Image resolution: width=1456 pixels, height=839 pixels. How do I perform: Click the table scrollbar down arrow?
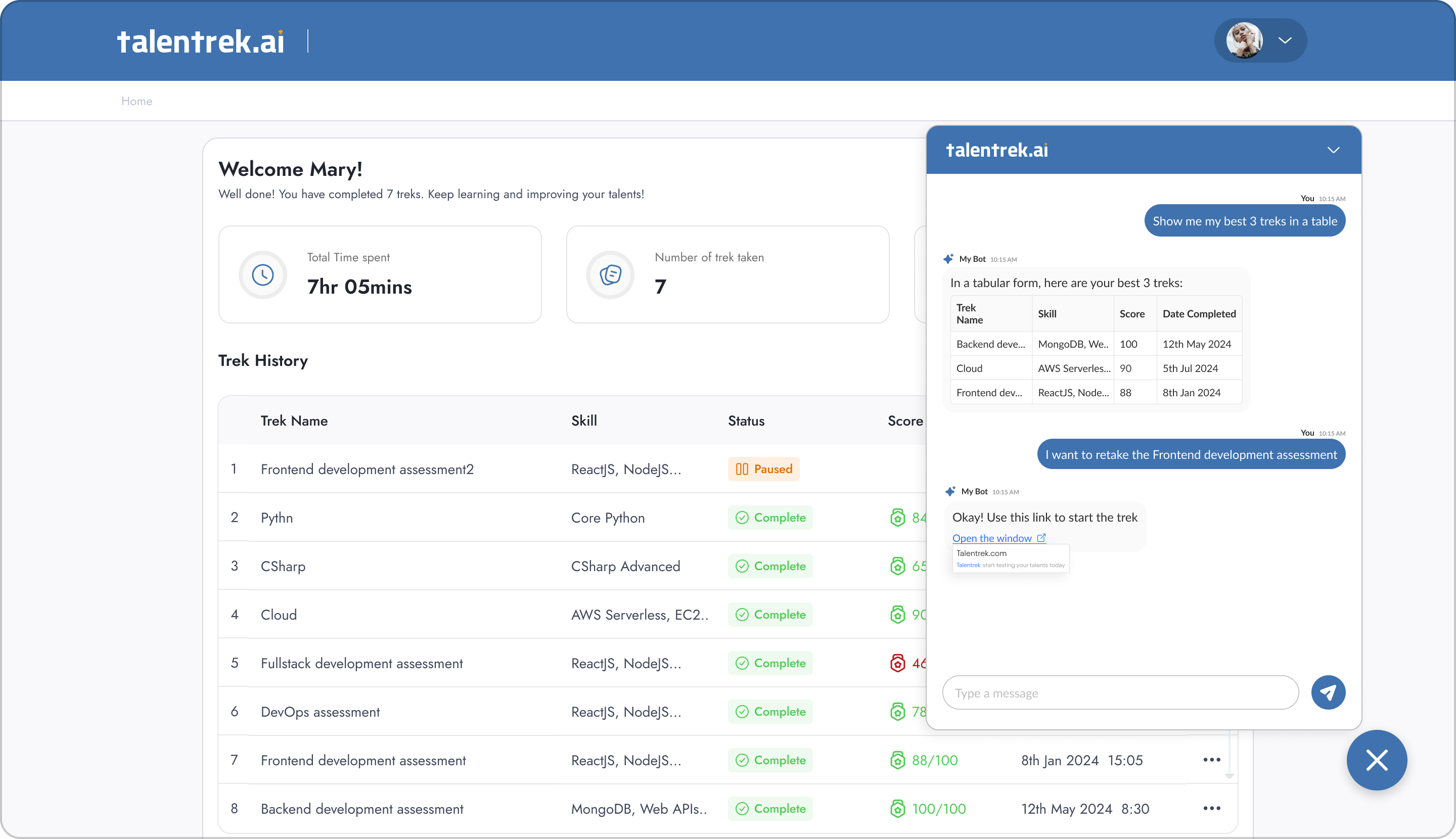1229,776
